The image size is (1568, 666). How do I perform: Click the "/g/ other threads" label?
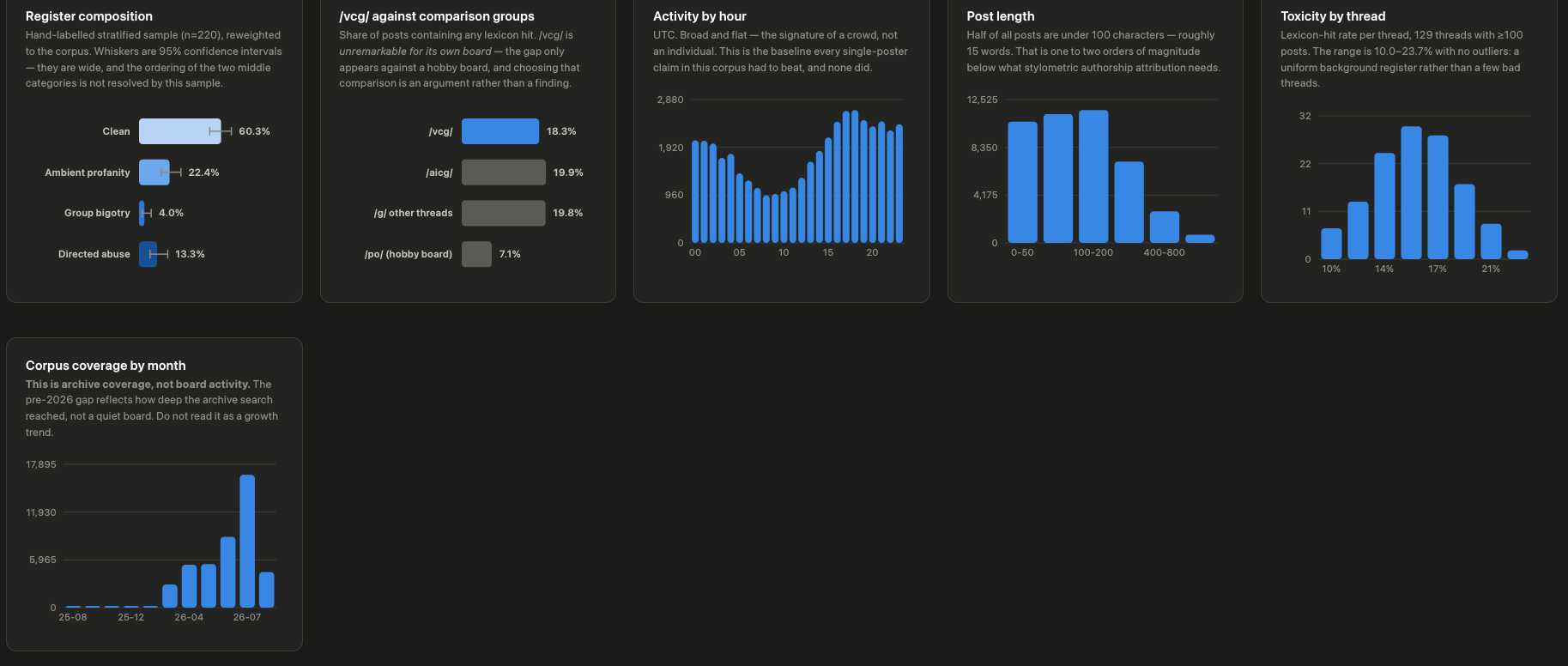pos(413,213)
